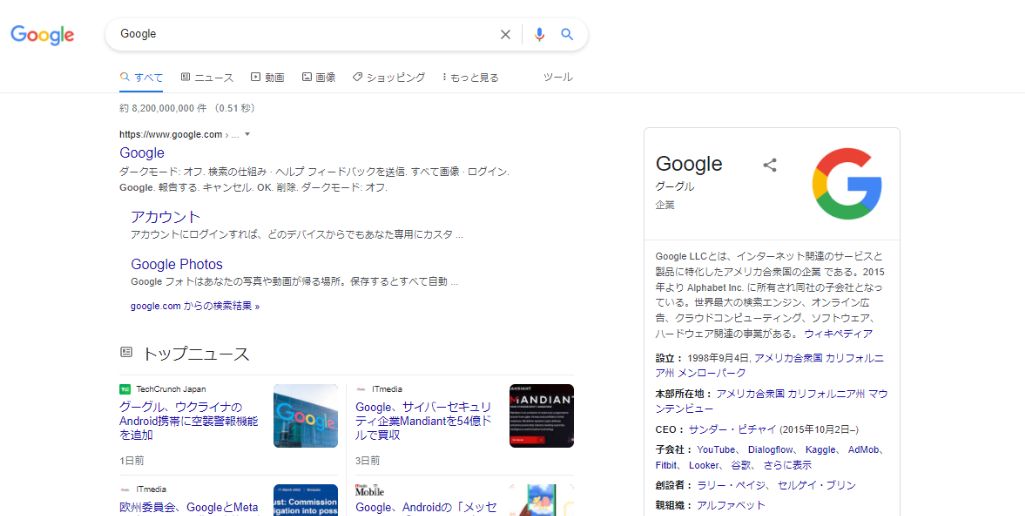Switch to the ショッピング tab
Screen dimensions: 1025x516
pyautogui.click(x=388, y=77)
